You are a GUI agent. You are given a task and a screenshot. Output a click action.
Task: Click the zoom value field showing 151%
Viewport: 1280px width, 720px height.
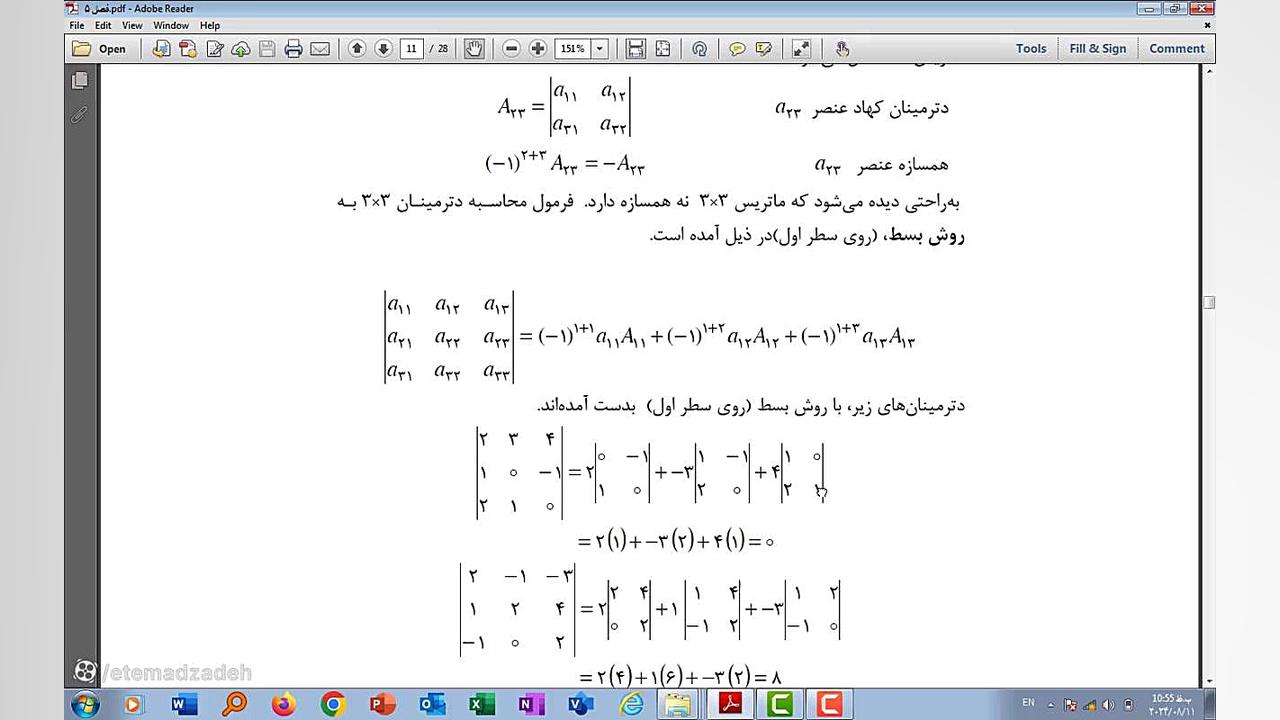[x=572, y=48]
